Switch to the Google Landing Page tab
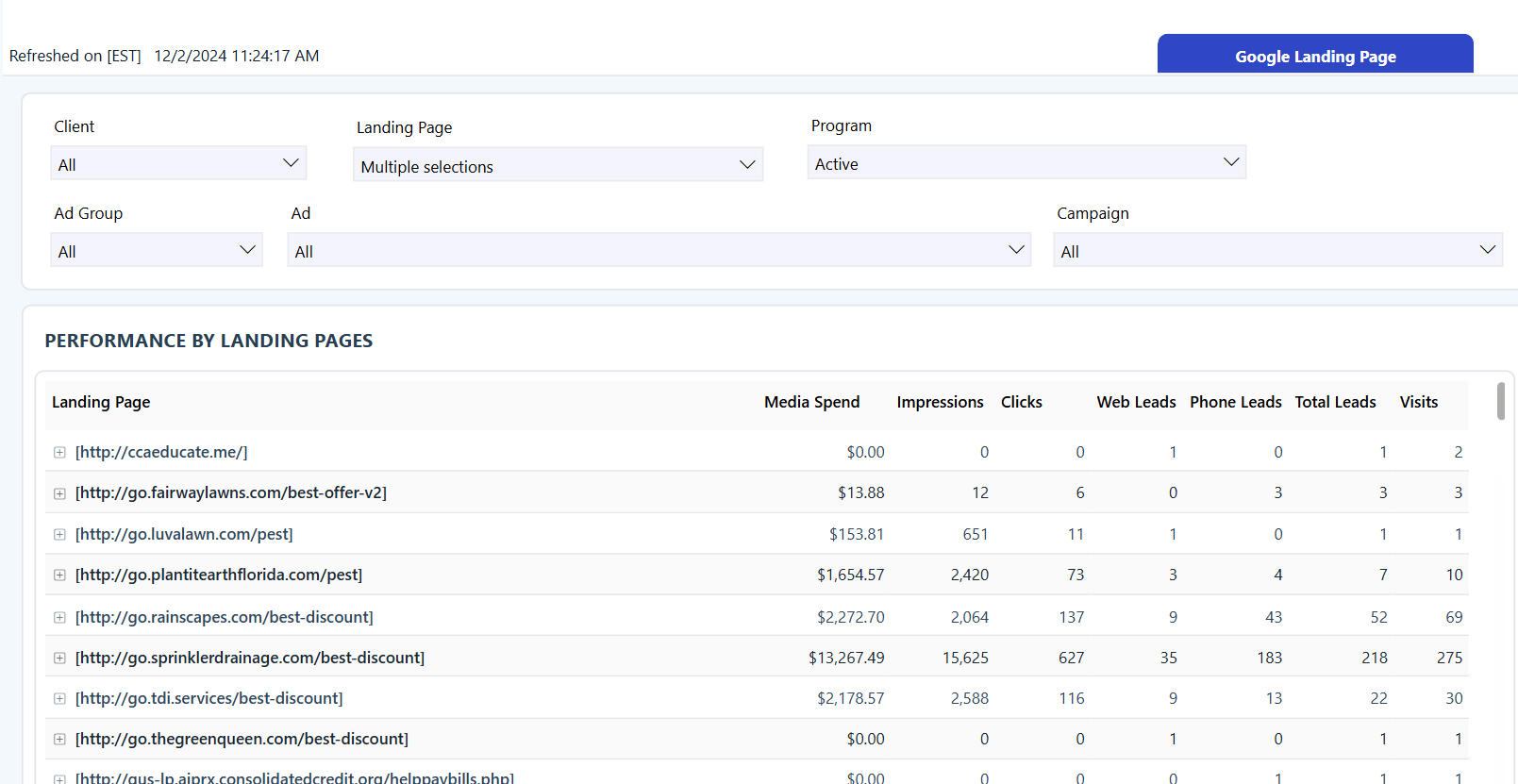 [1315, 56]
